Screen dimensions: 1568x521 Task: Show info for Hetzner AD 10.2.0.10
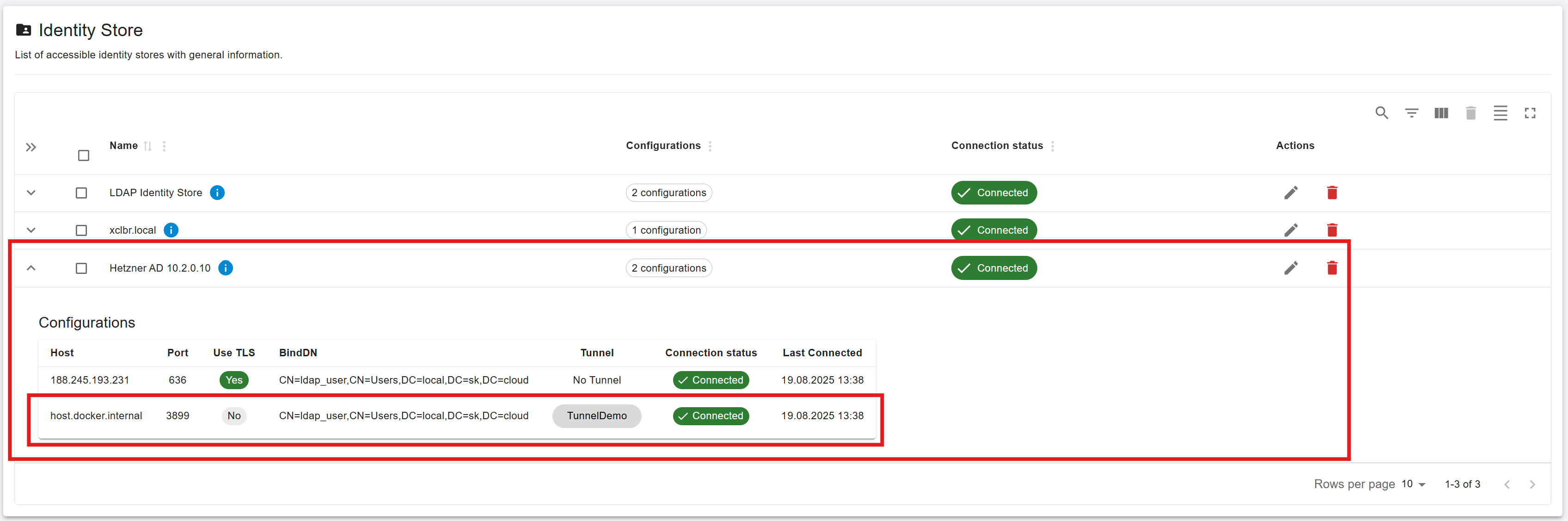click(225, 268)
